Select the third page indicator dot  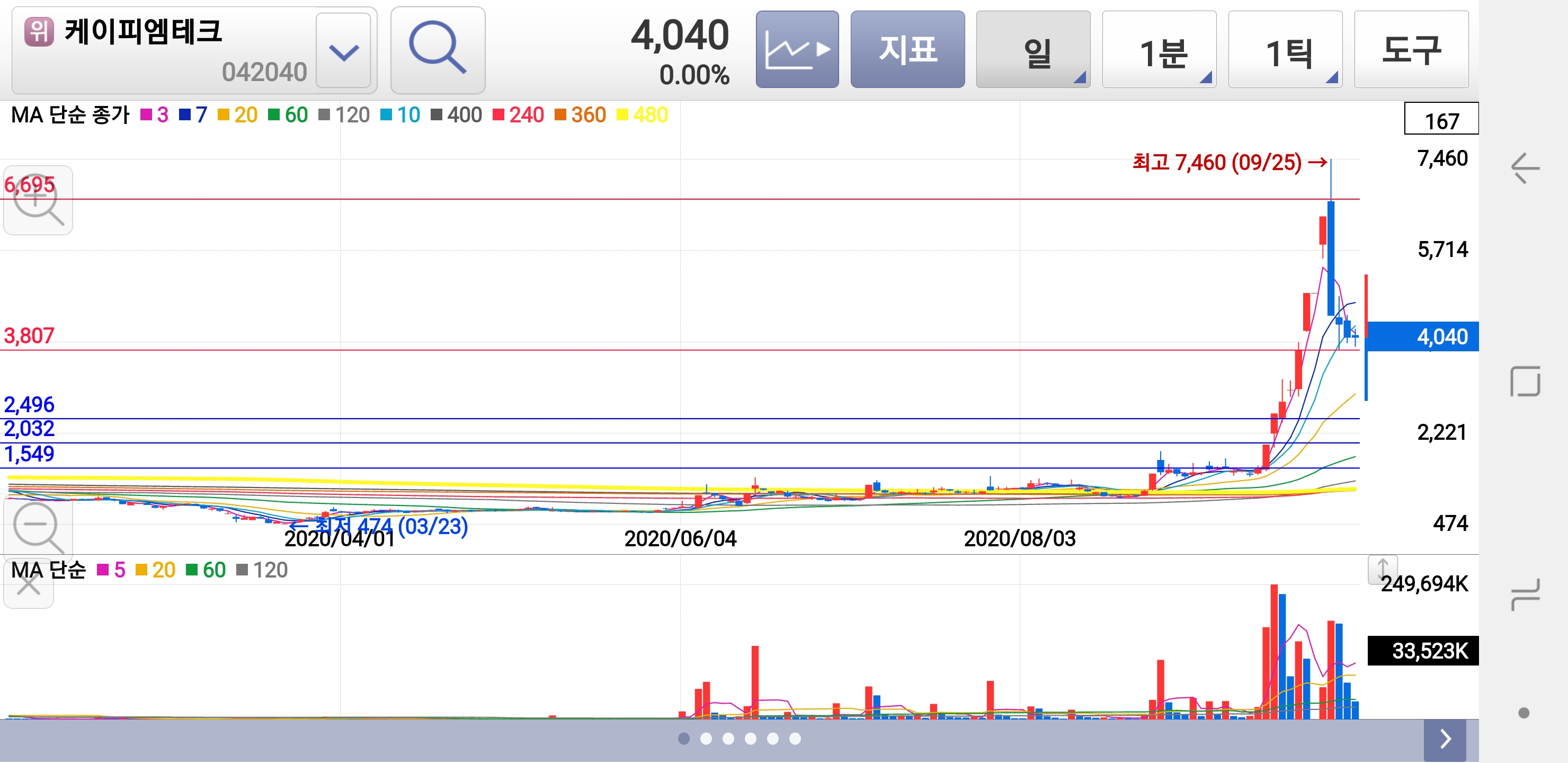[x=728, y=739]
